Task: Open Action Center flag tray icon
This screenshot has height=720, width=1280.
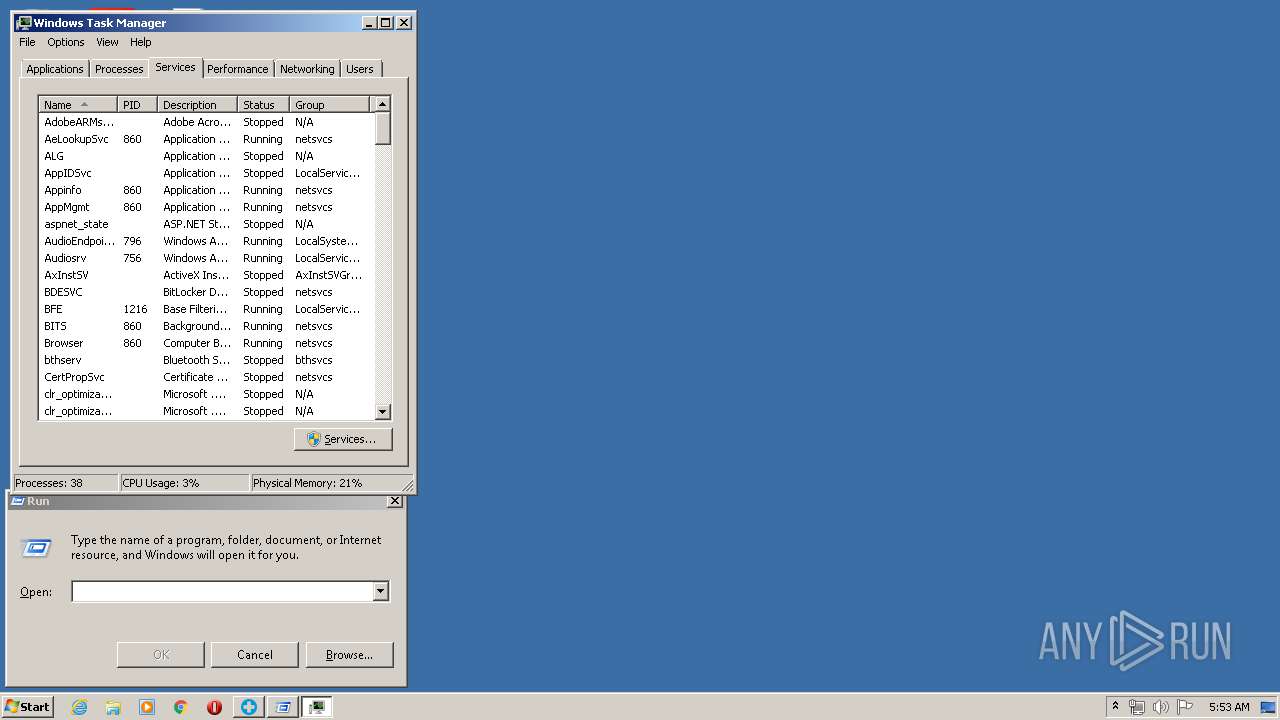Action: point(1184,707)
